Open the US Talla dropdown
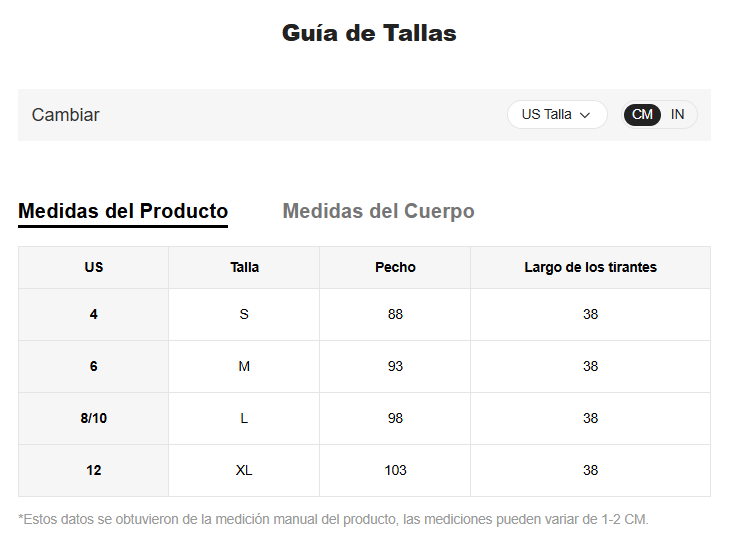Image resolution: width=729 pixels, height=540 pixels. pos(556,115)
